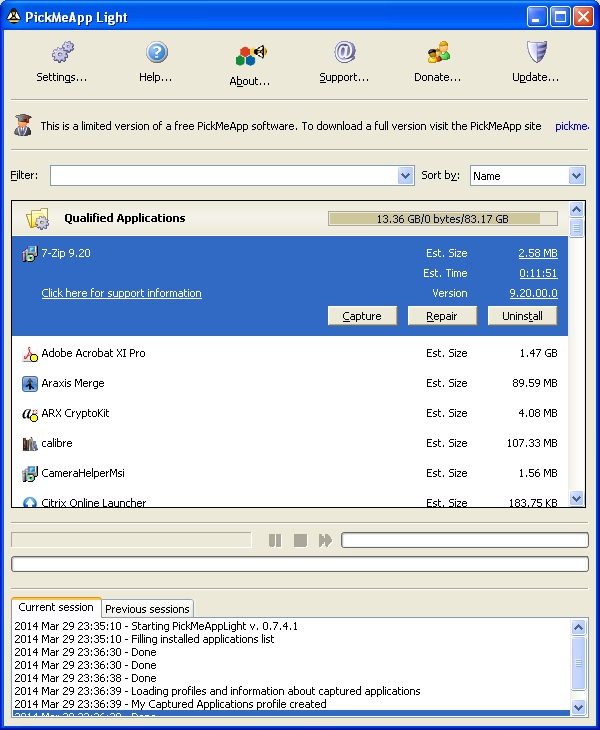The image size is (600, 730).
Task: Click the upper right progress bar
Action: click(x=465, y=540)
